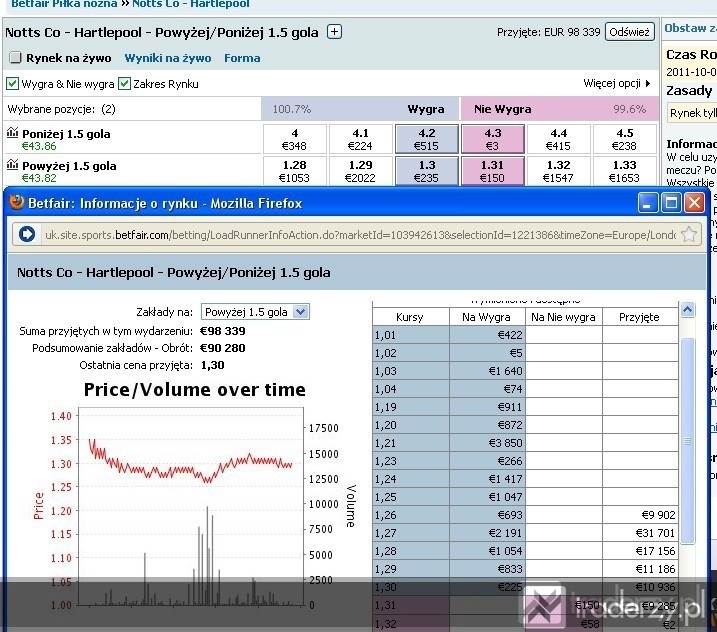Click the price line in the chart
This screenshot has width=717, height=632.
(190, 463)
